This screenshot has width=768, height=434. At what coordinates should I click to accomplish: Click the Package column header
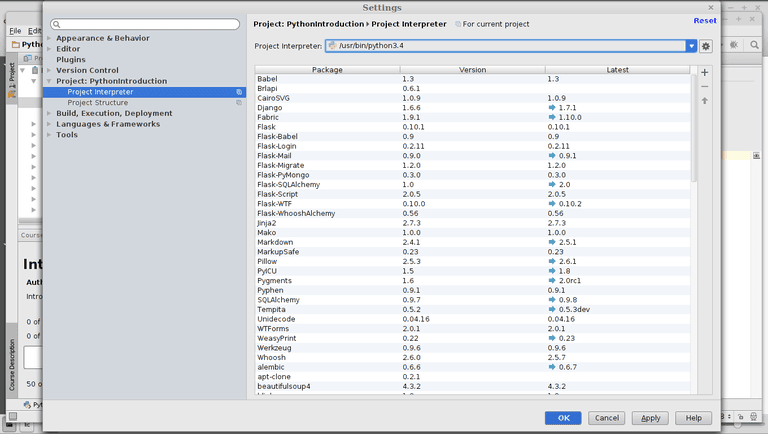tap(327, 70)
